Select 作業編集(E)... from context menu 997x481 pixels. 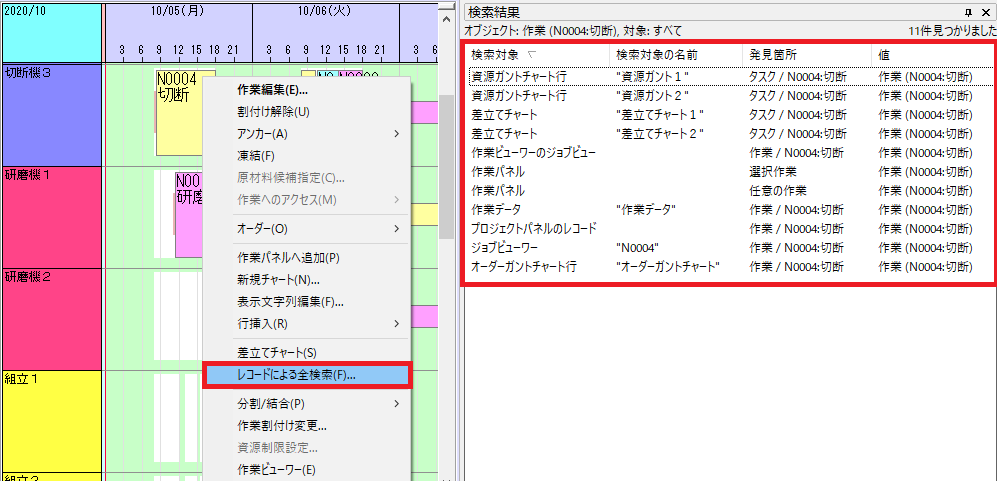(272, 89)
